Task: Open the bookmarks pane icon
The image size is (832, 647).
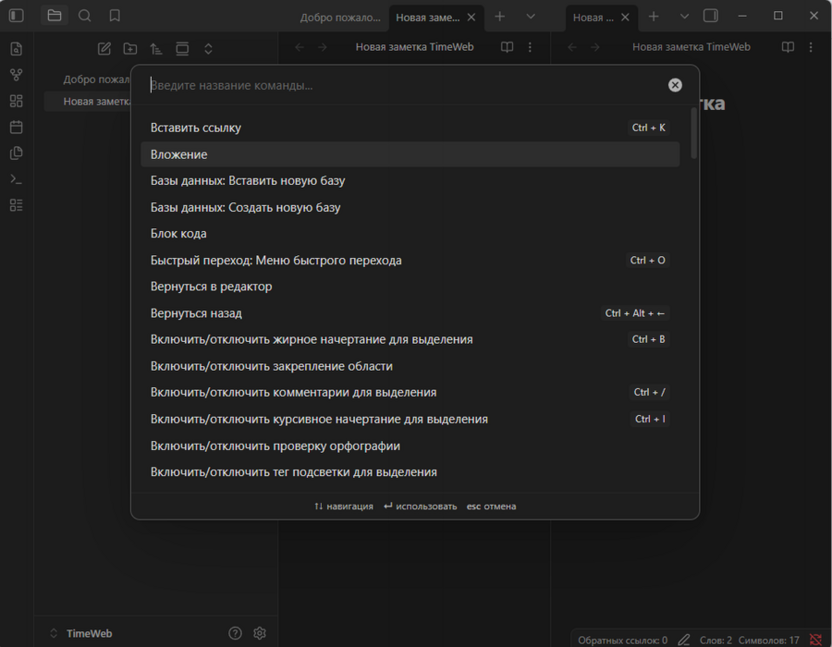Action: click(x=115, y=16)
